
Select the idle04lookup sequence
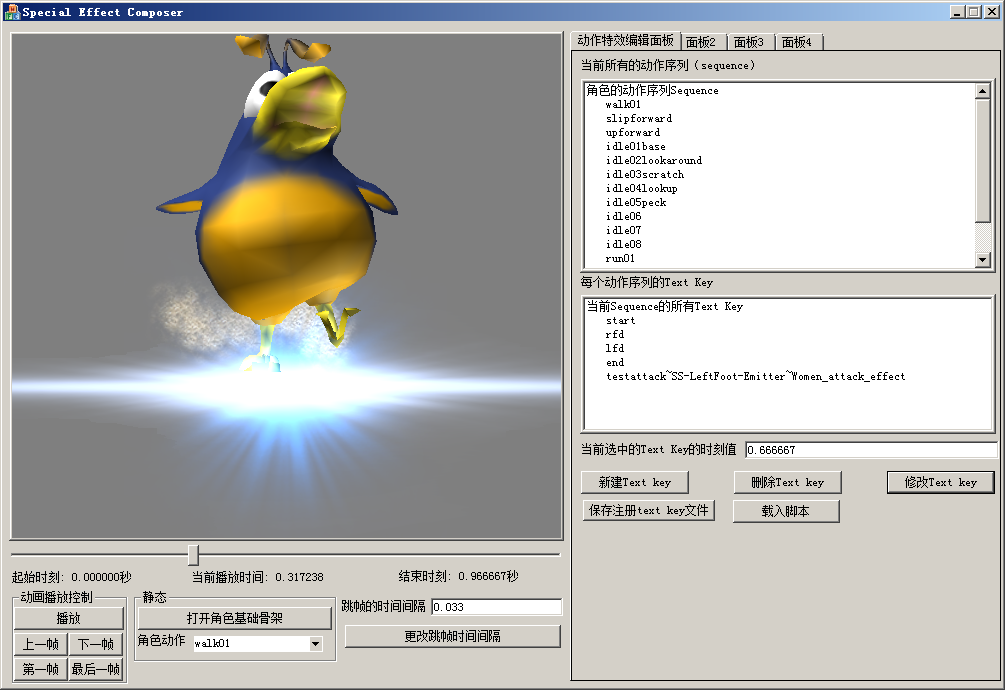641,189
